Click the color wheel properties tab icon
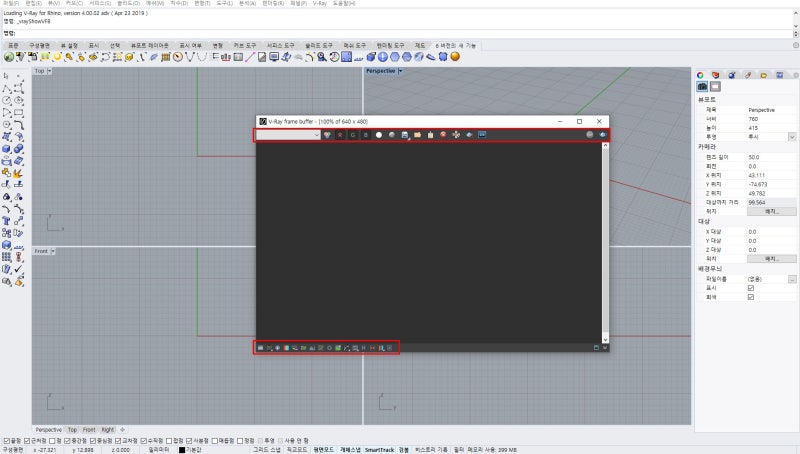The image size is (800, 454). (x=700, y=75)
